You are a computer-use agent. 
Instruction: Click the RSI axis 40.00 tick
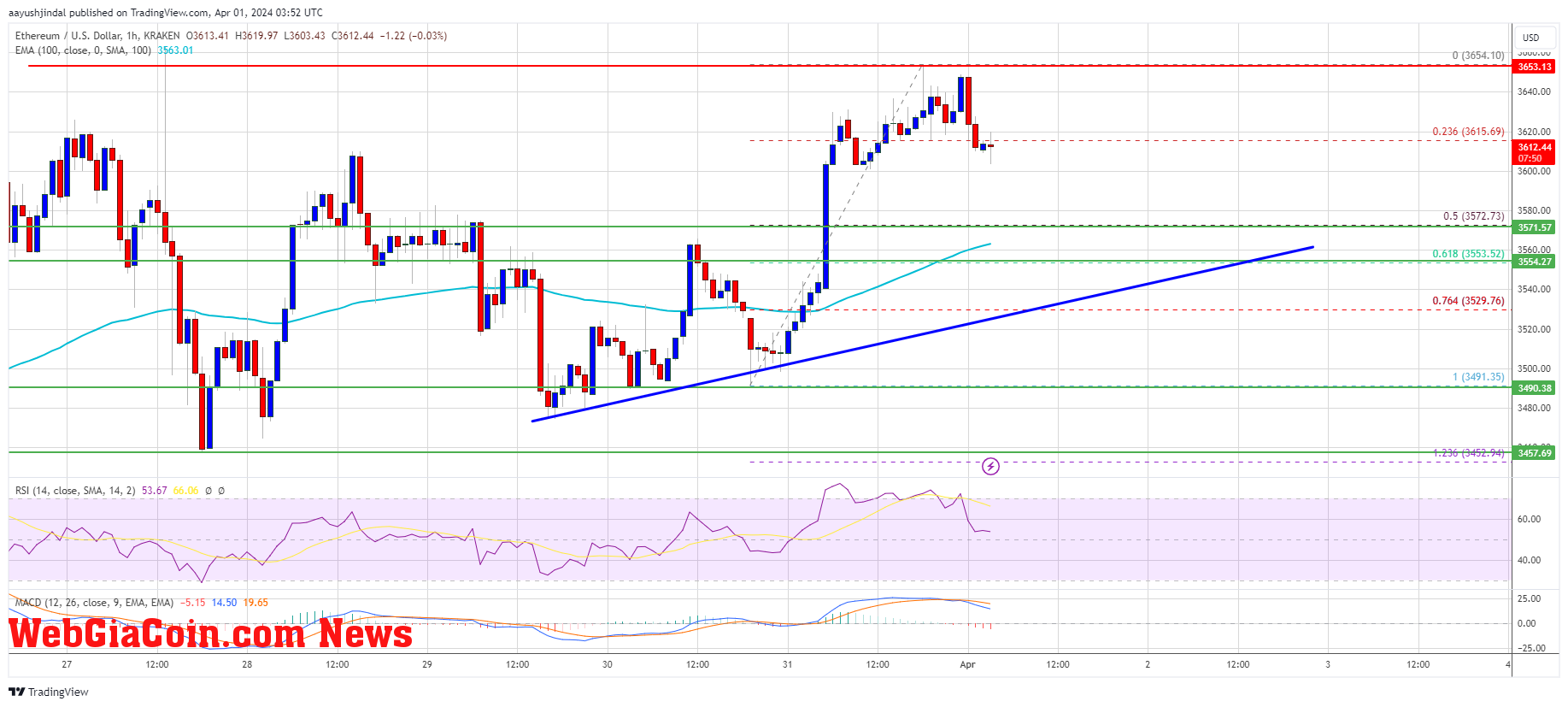tap(1529, 561)
